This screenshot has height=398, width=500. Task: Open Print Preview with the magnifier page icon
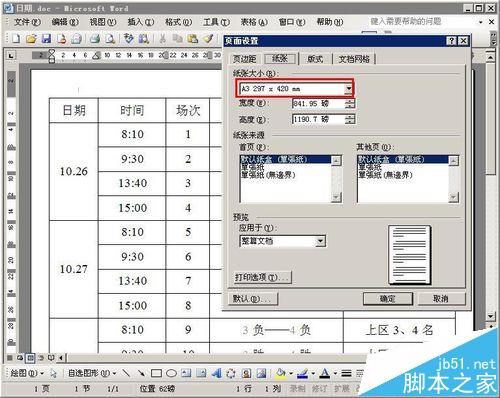(x=110, y=39)
